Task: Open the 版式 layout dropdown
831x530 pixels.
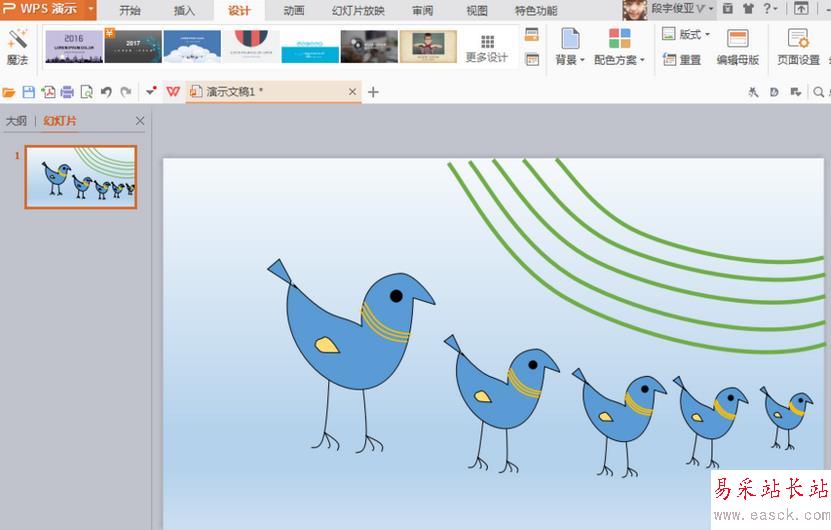Action: 686,34
